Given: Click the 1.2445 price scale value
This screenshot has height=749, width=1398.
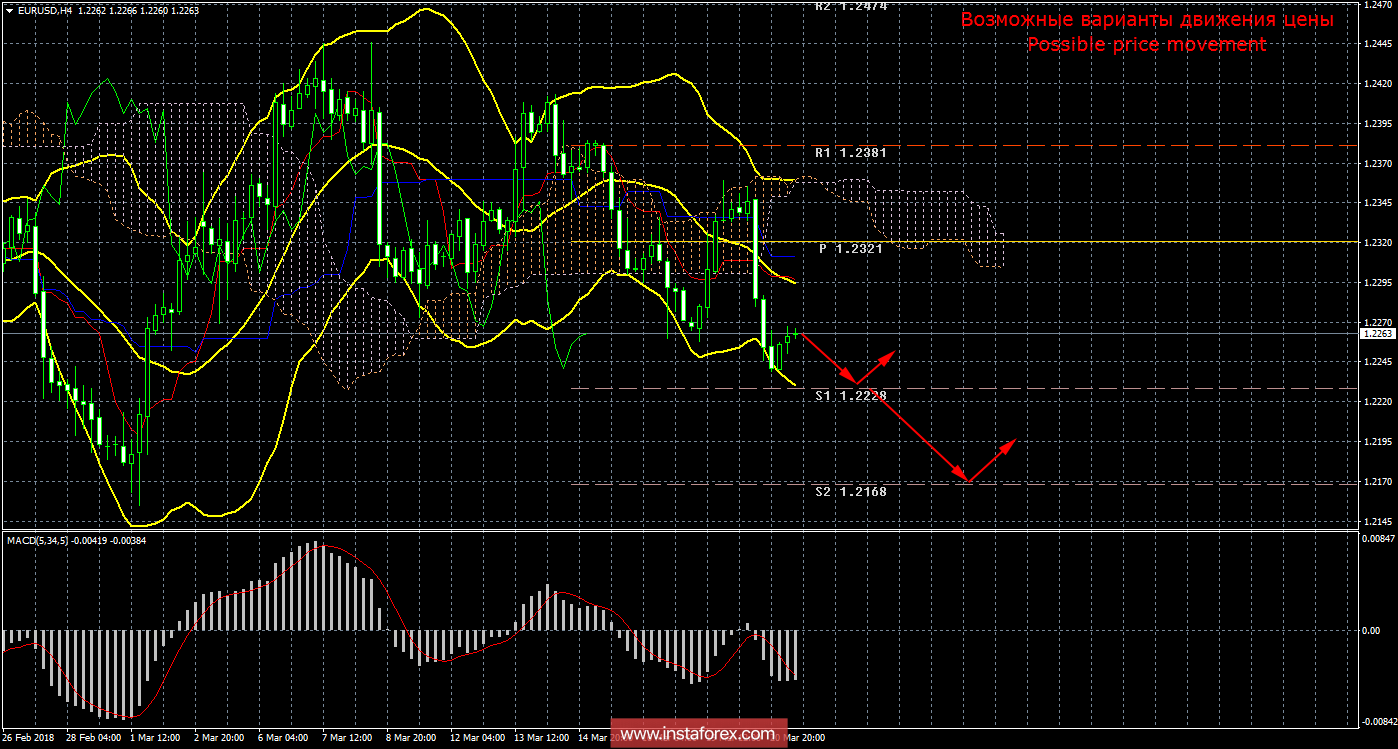Looking at the screenshot, I should (1377, 44).
